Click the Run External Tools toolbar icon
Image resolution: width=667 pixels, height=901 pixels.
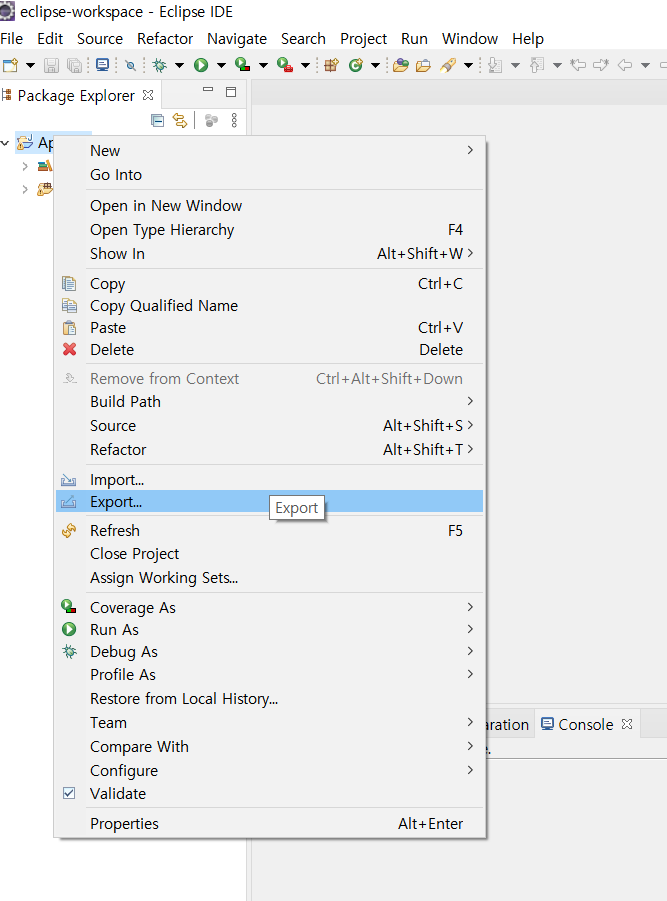(x=284, y=65)
